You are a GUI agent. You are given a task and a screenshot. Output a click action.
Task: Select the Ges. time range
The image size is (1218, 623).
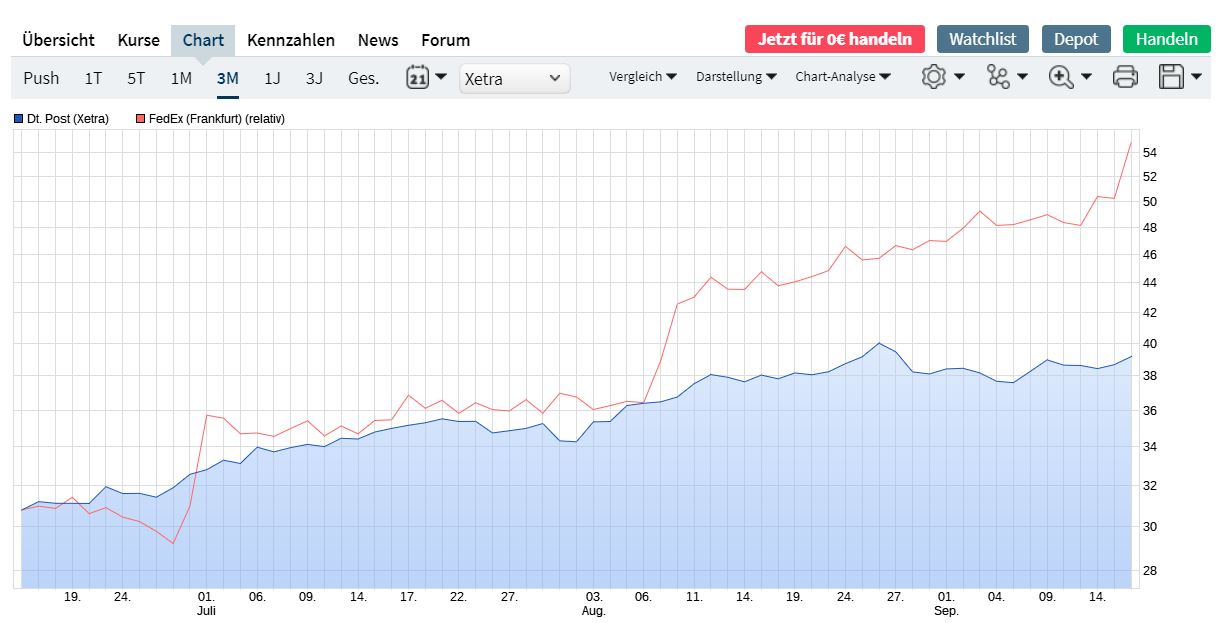pyautogui.click(x=363, y=78)
